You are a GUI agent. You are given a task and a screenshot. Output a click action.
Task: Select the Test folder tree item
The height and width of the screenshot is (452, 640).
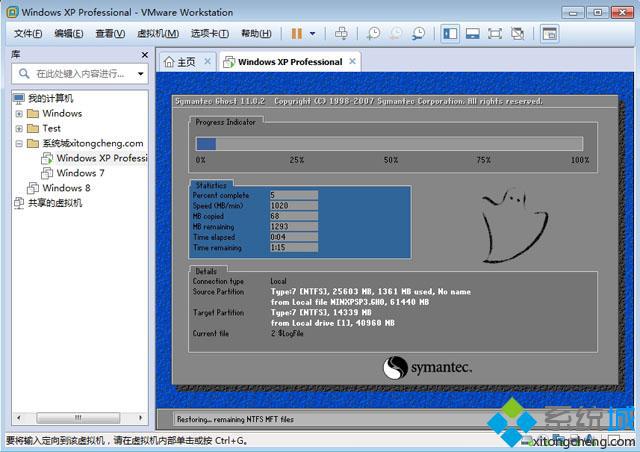(51, 129)
